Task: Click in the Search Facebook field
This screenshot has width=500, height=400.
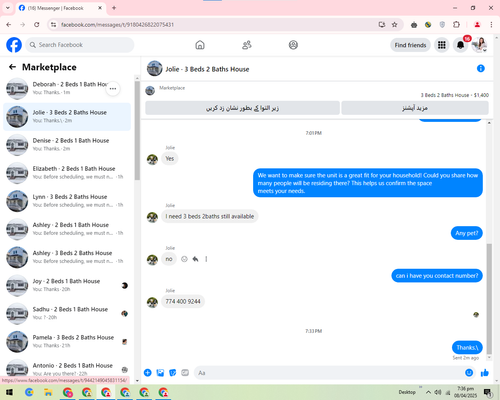Action: point(80,45)
